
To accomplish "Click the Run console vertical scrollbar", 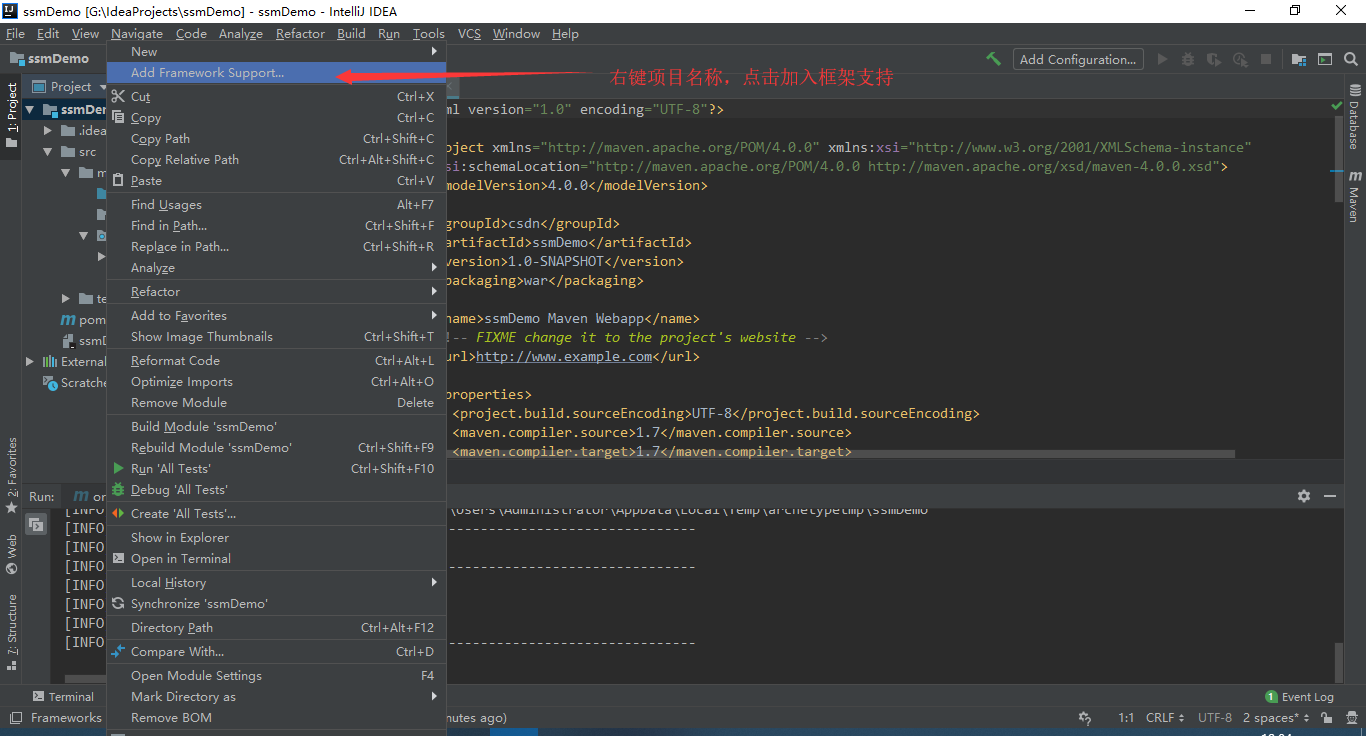I will [x=1337, y=662].
